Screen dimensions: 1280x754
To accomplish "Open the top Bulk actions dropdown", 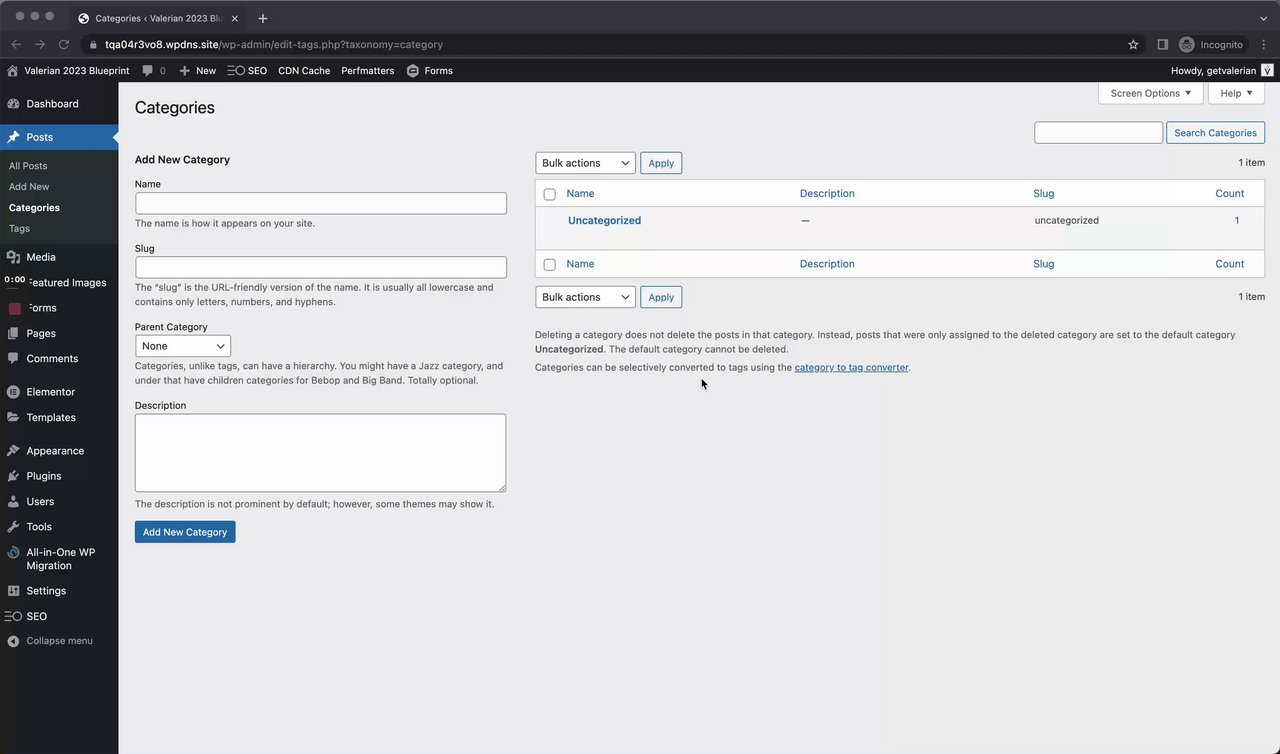I will (x=585, y=163).
